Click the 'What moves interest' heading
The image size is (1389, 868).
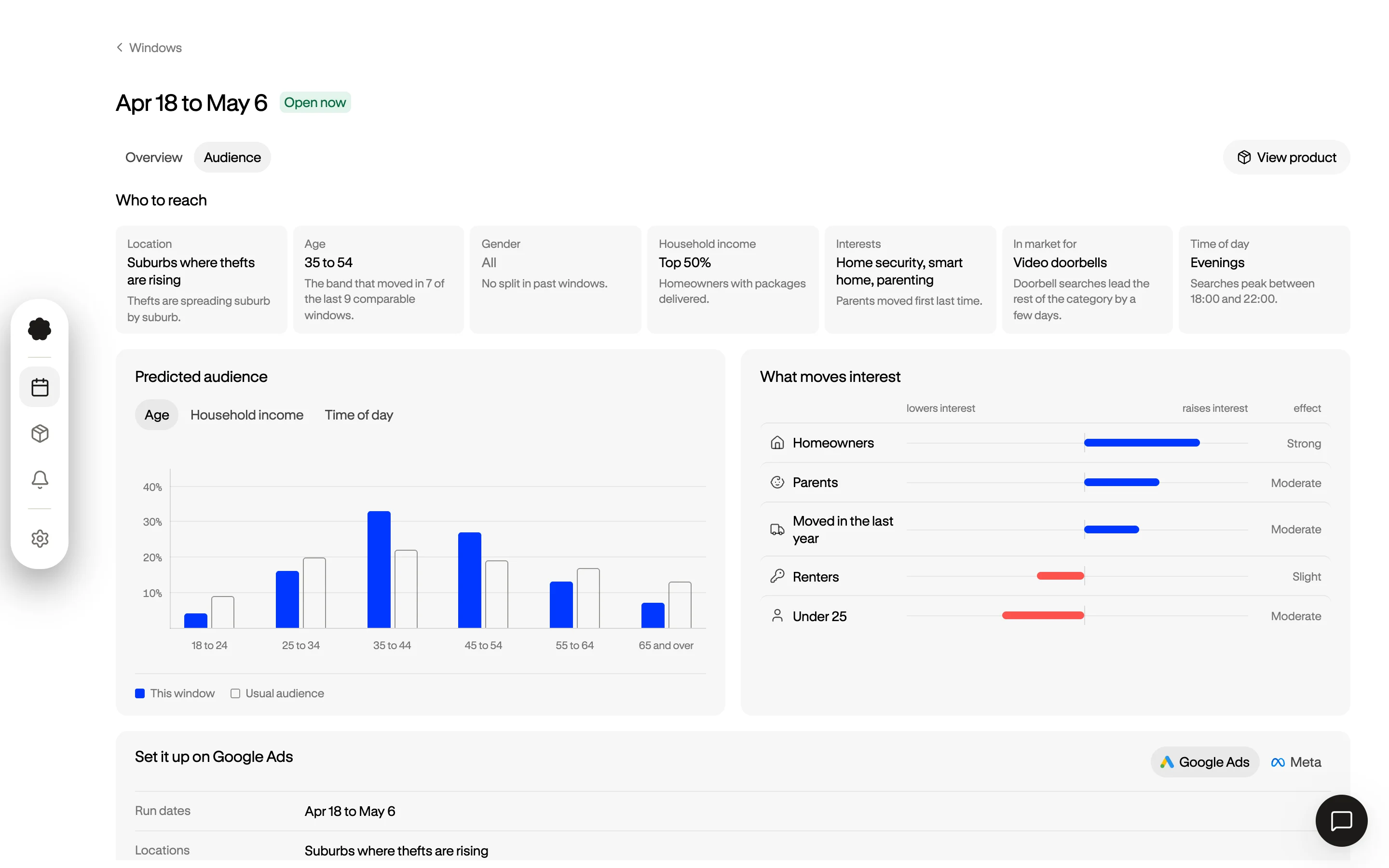pyautogui.click(x=830, y=377)
